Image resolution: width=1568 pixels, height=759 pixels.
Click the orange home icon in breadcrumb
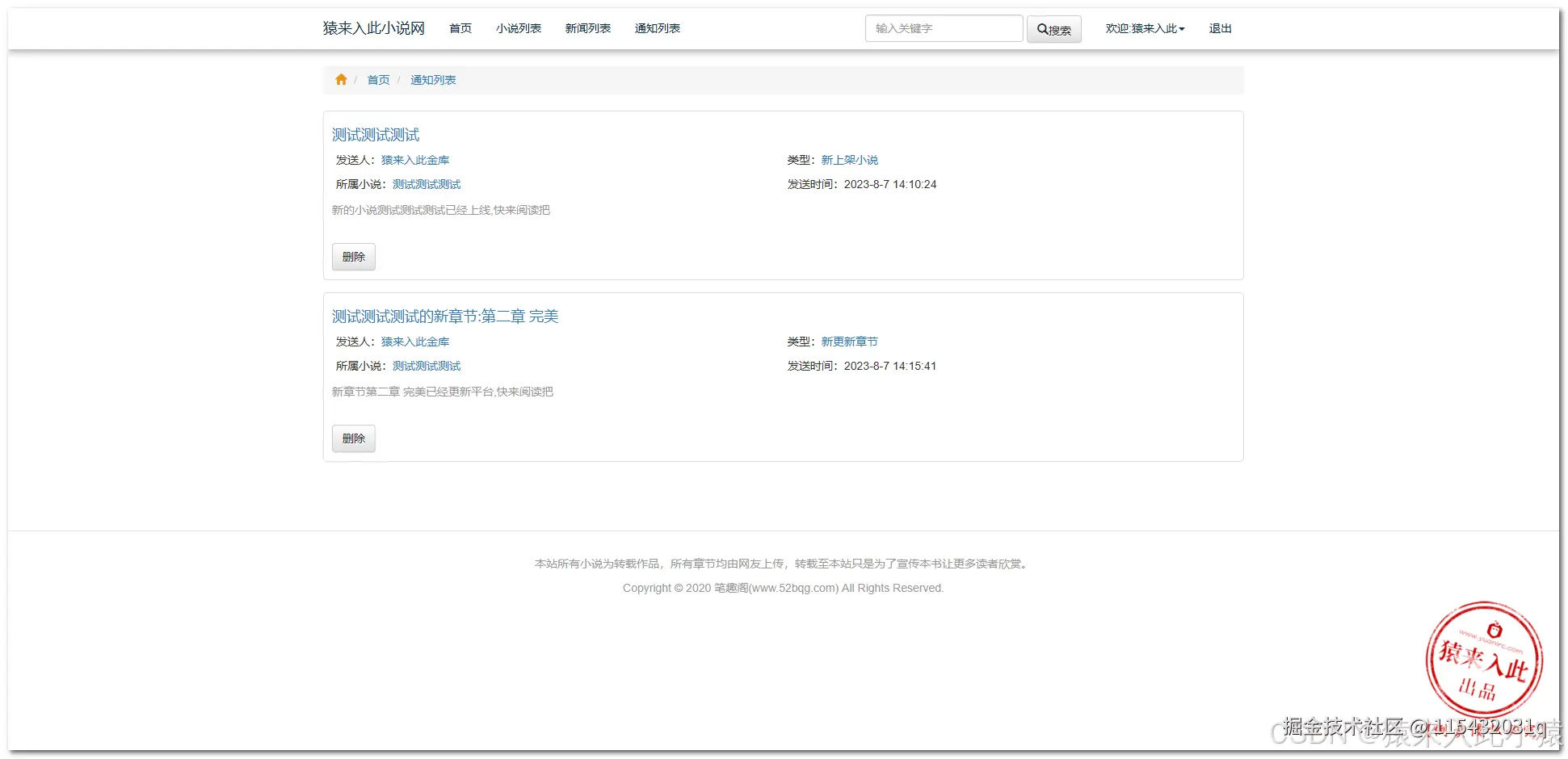[341, 79]
